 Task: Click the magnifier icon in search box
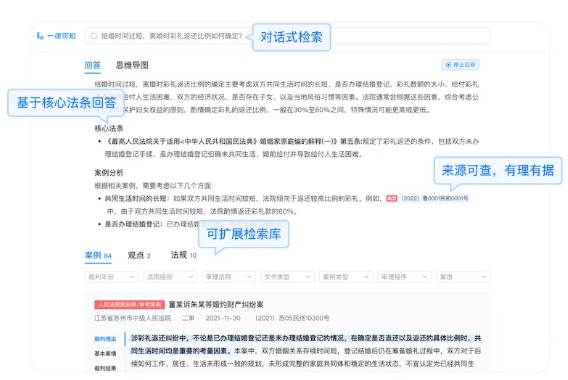(x=94, y=36)
